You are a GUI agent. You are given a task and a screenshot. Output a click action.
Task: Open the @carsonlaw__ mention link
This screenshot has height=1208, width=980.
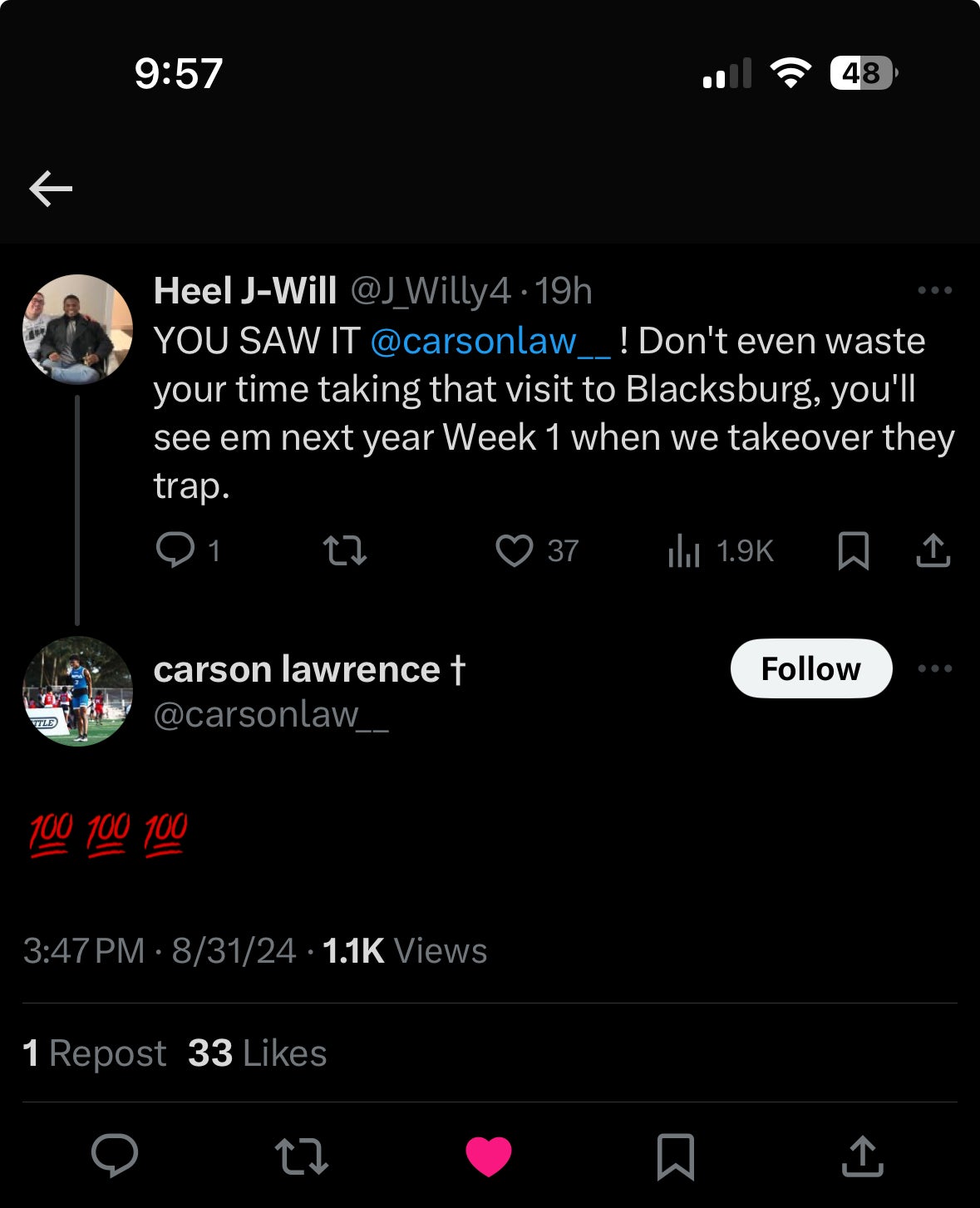[x=490, y=341]
